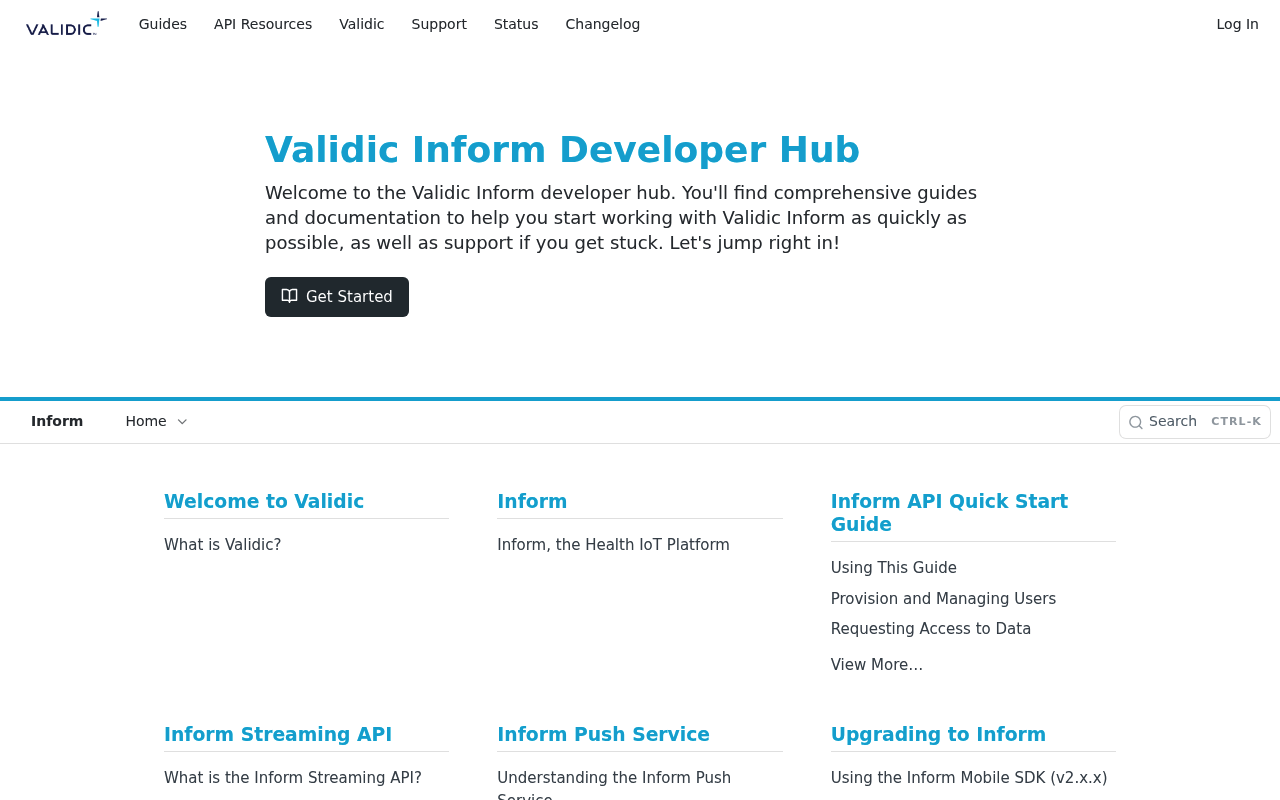Open the Home navigation dropdown
The width and height of the screenshot is (1280, 800).
coord(156,421)
